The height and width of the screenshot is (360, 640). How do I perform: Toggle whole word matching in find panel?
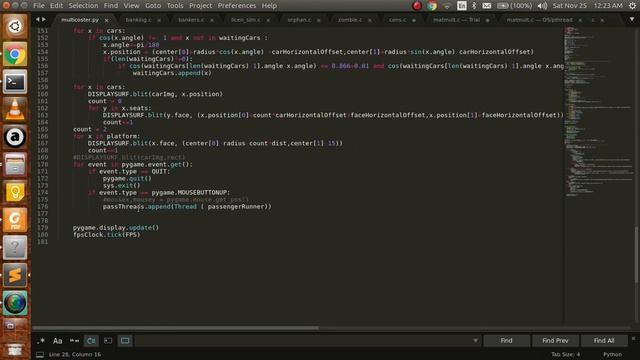tap(74, 340)
